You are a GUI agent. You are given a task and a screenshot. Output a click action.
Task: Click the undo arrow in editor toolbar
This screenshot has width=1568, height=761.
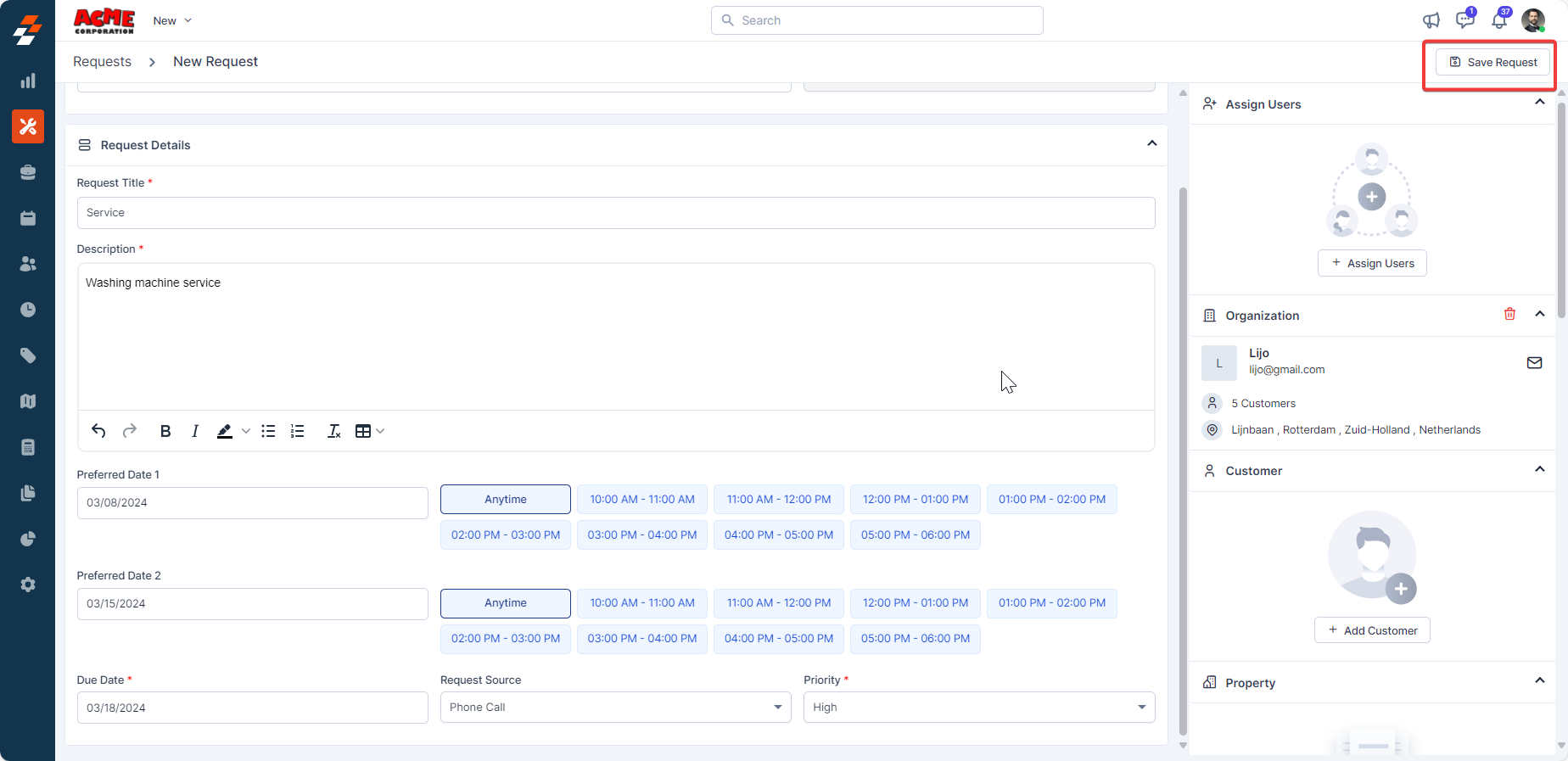(x=98, y=431)
